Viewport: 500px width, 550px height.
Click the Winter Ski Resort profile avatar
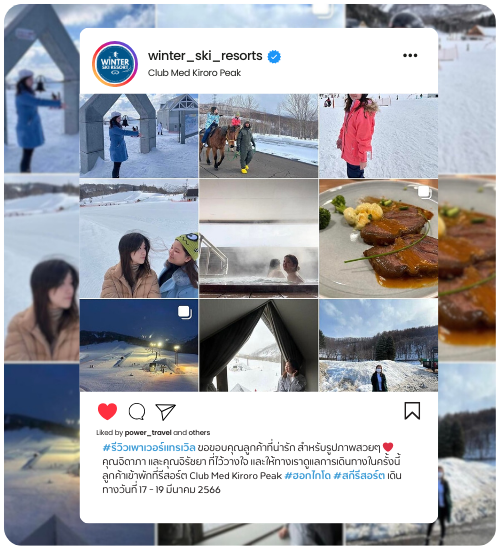115,64
